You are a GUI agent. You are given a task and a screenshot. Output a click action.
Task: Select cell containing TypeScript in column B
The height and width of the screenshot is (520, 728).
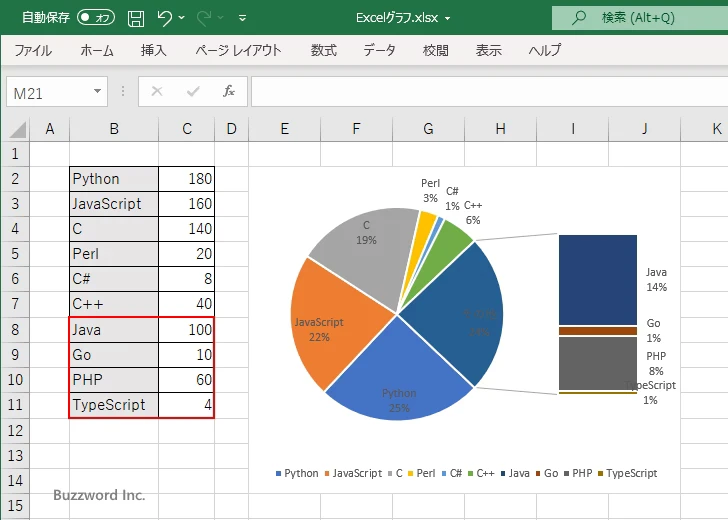pos(114,405)
